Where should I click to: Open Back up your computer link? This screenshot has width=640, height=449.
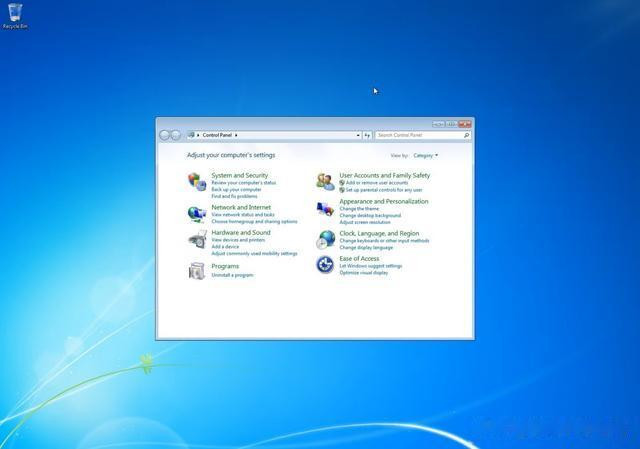(x=236, y=189)
